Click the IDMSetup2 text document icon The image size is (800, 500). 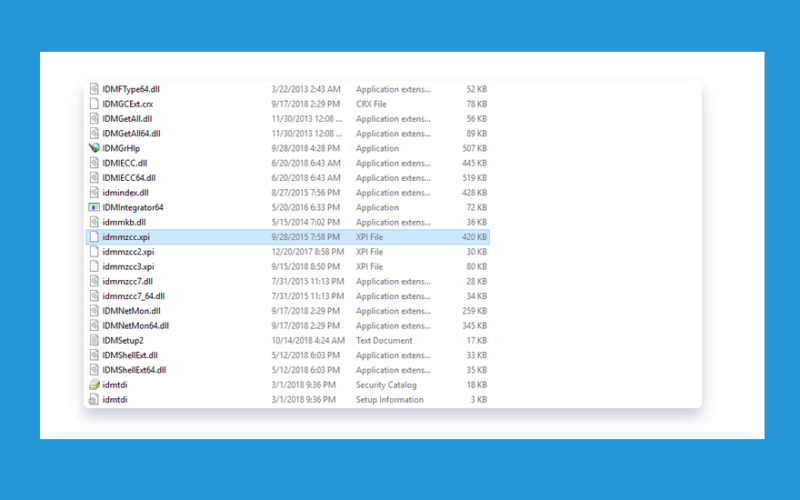94,340
